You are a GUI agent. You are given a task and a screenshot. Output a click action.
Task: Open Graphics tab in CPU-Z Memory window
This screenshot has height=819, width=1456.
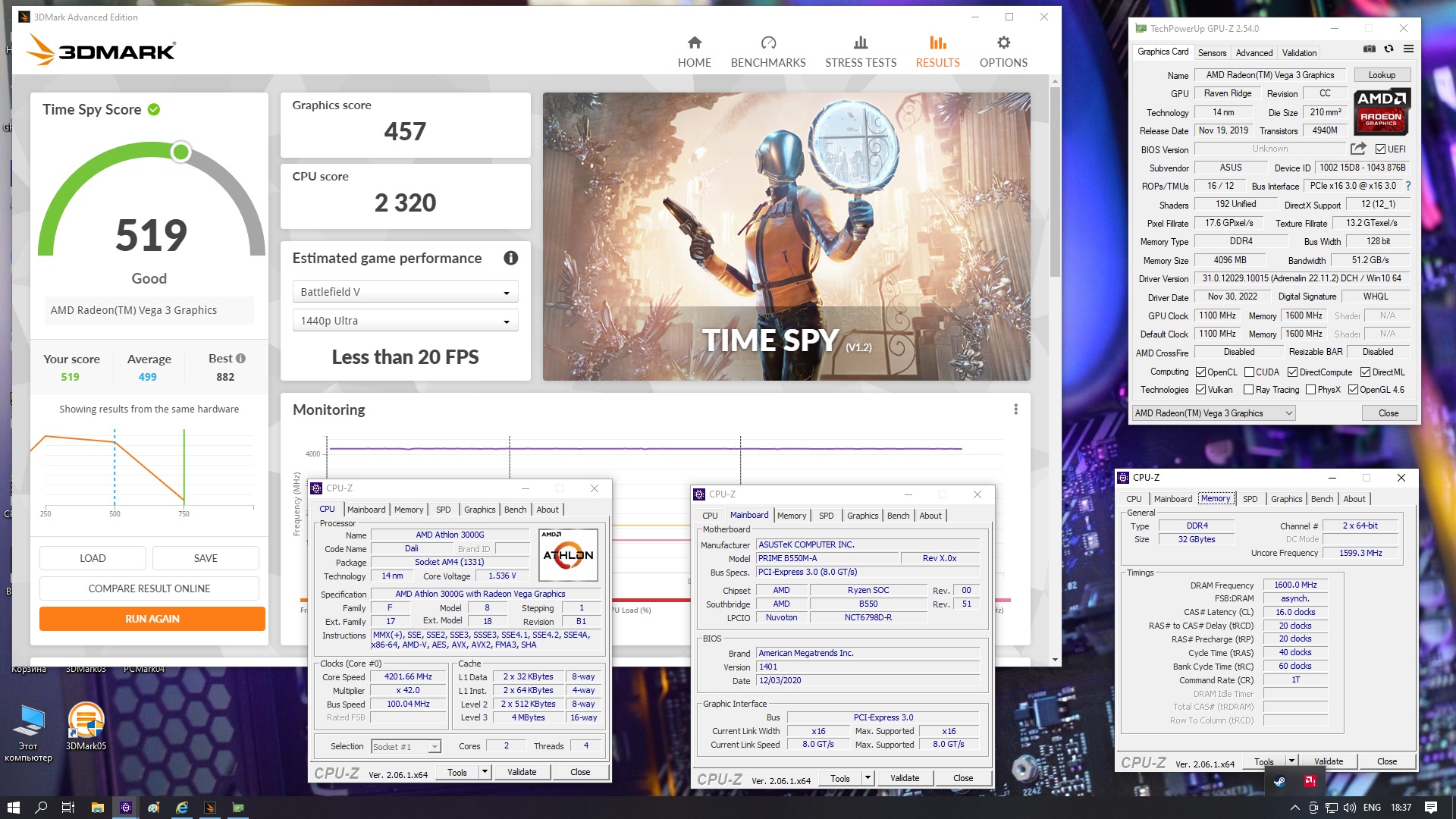[1286, 499]
